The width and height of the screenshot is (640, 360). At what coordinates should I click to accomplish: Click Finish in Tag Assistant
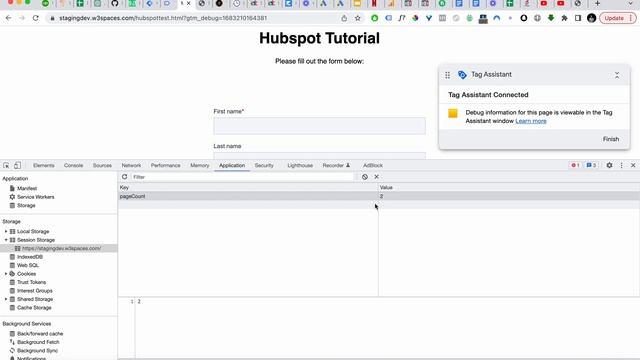(611, 139)
